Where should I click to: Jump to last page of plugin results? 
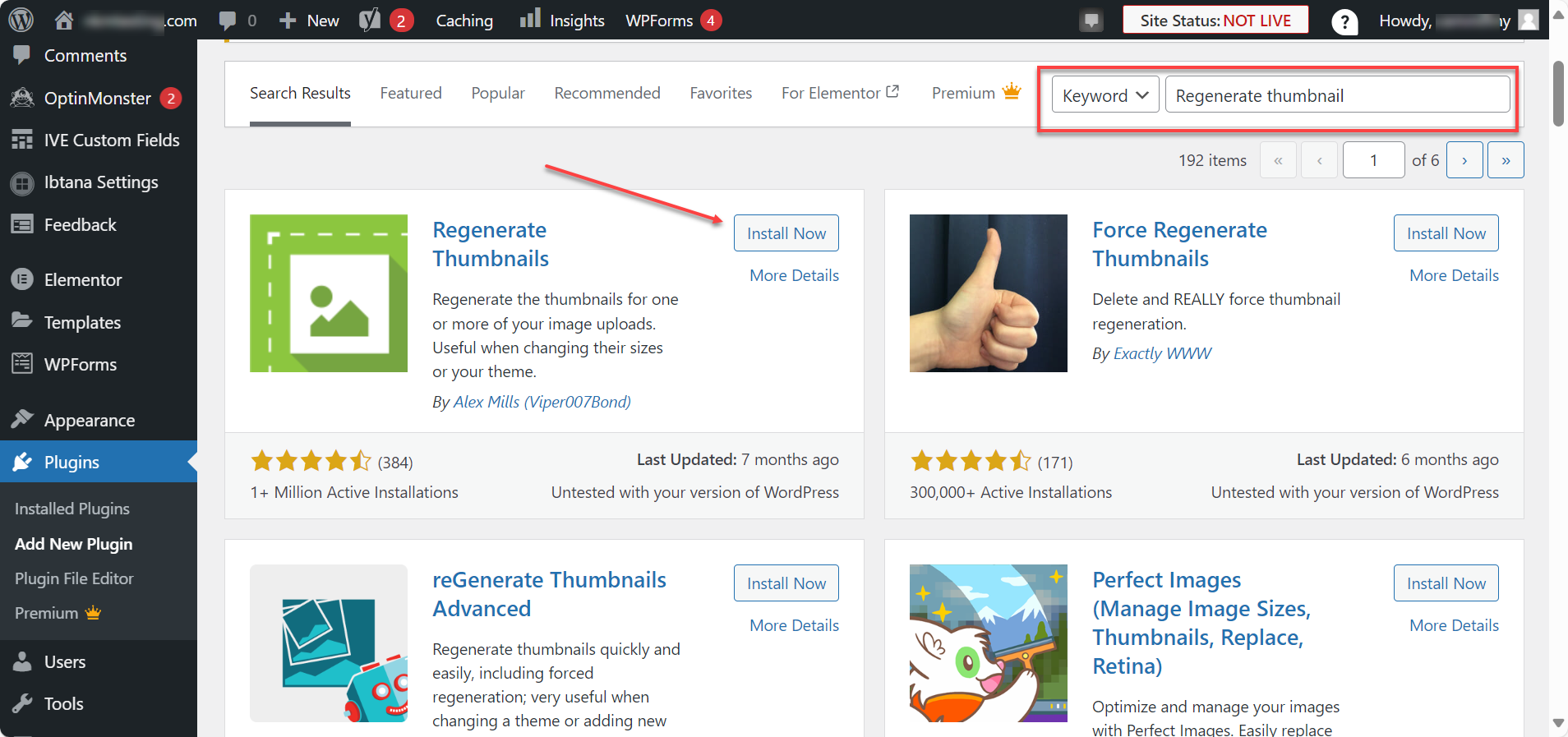pos(1506,160)
